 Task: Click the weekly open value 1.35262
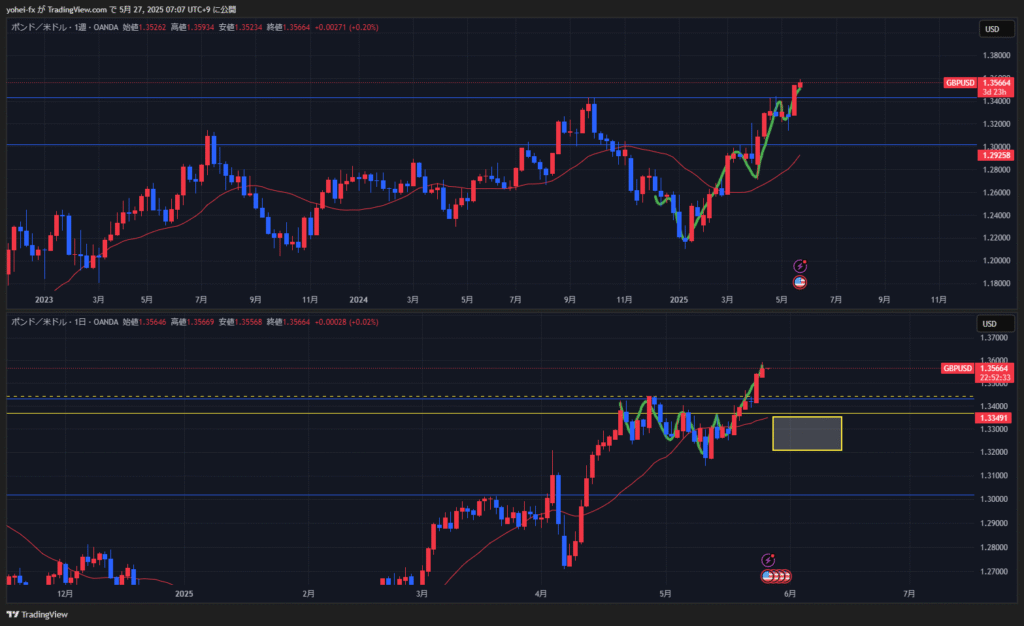[152, 27]
